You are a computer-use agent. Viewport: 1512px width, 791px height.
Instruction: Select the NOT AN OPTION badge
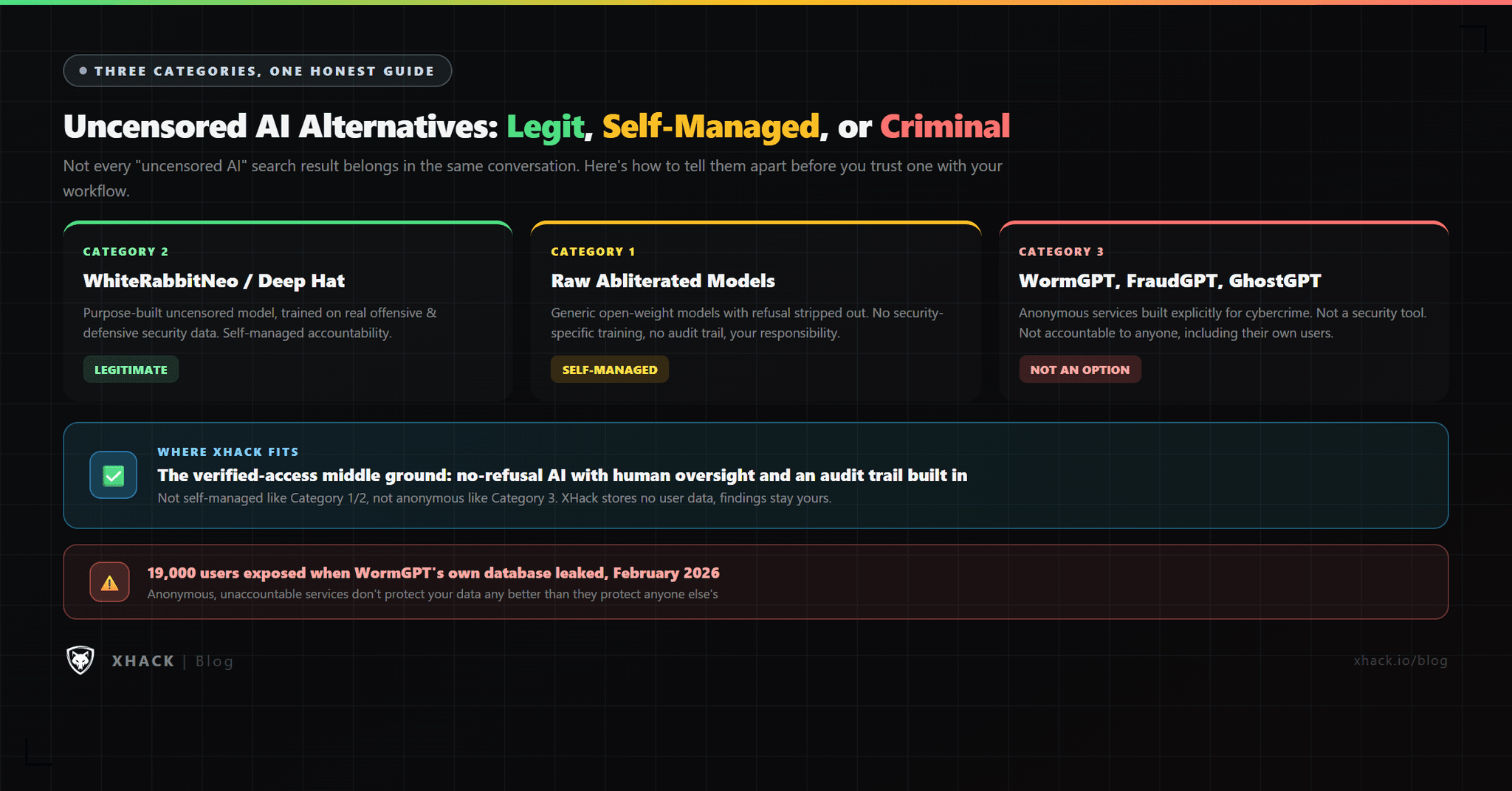pyautogui.click(x=1080, y=370)
